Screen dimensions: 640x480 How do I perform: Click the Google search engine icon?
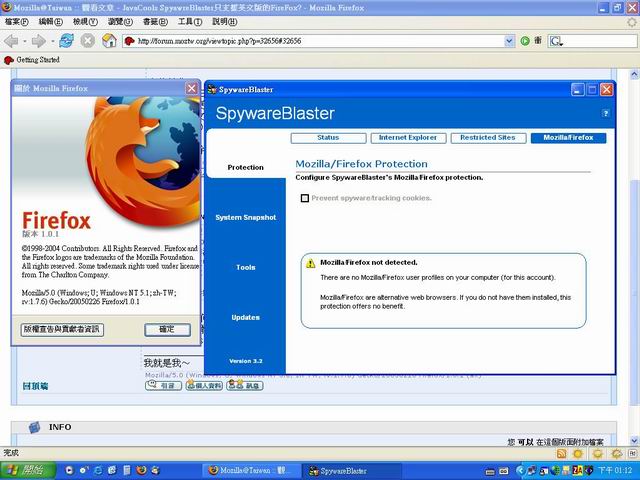coord(556,41)
